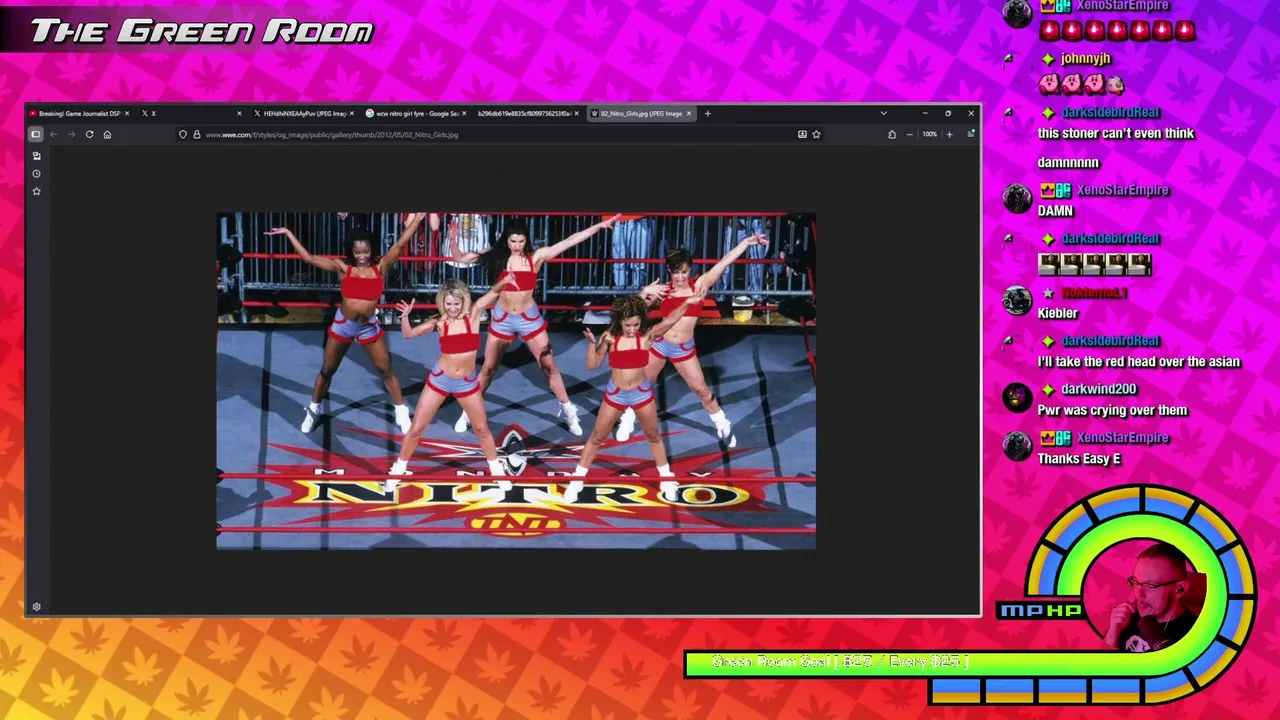Expand the list all tabs chevron
This screenshot has height=720, width=1280.
tap(883, 113)
